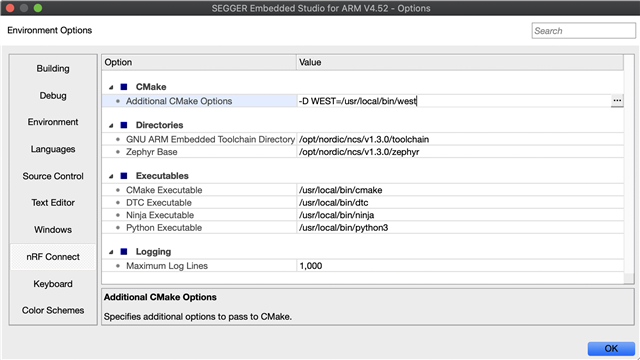Go to Source Control options
This screenshot has width=640, height=360.
point(53,176)
